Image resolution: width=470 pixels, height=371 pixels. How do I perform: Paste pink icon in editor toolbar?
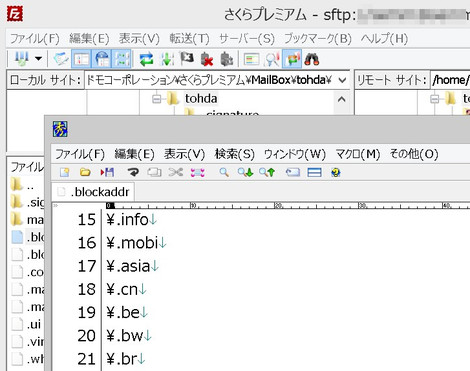point(197,172)
